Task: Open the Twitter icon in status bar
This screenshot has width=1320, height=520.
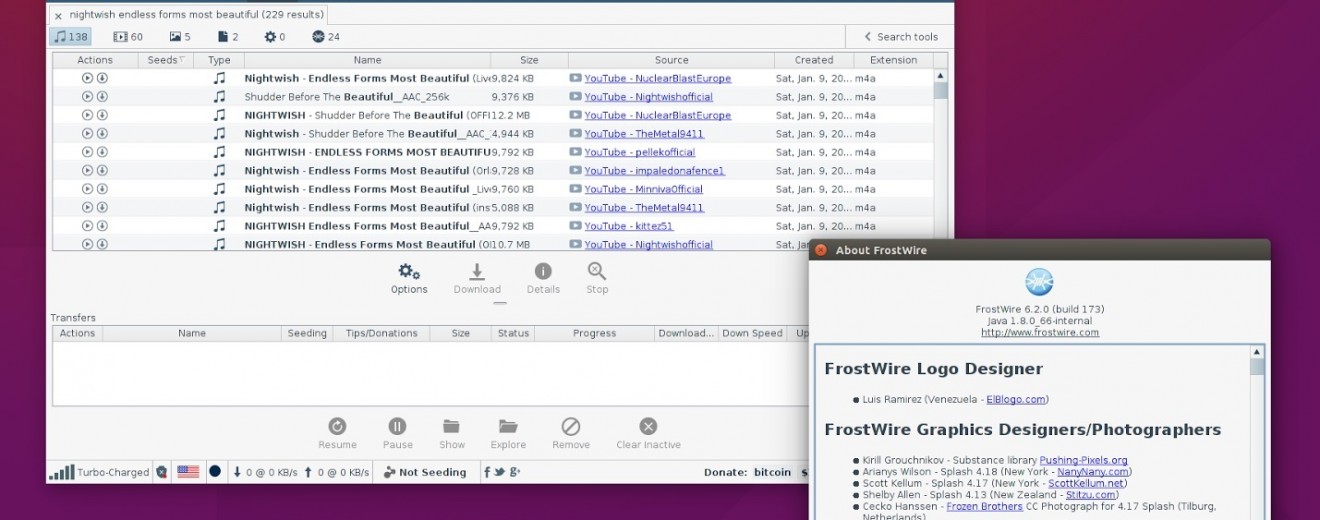Action: pyautogui.click(x=500, y=472)
